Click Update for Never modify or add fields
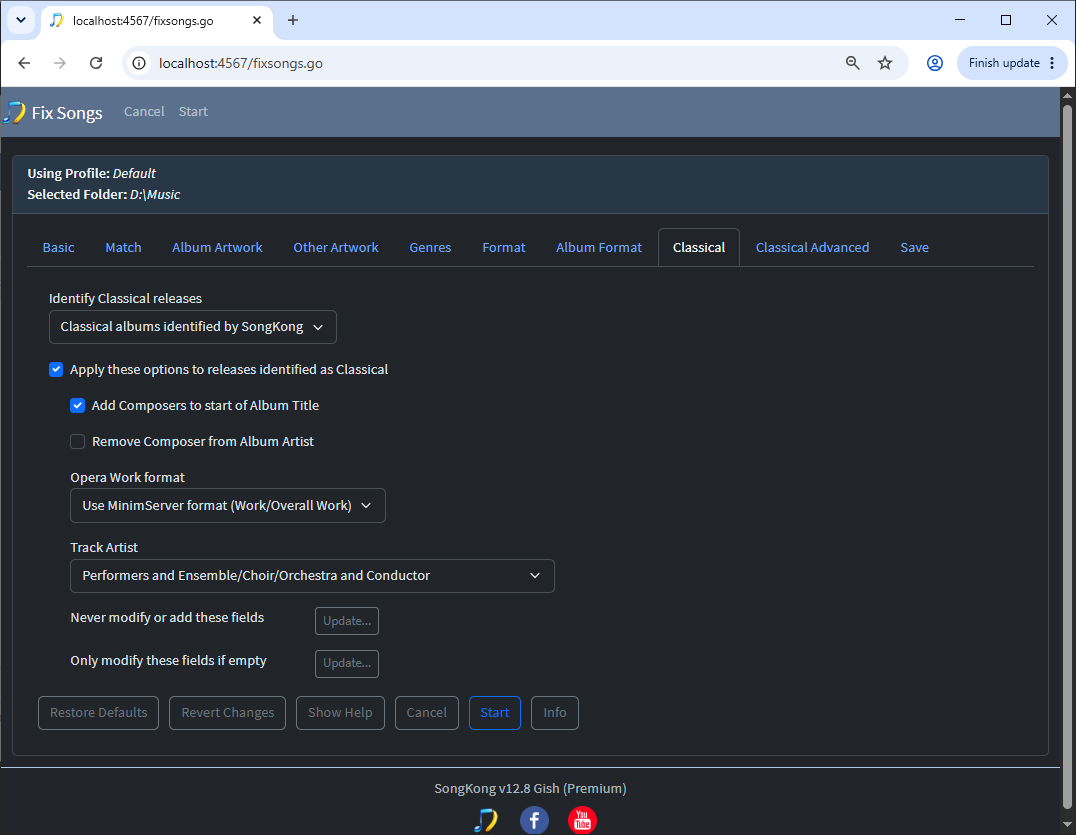This screenshot has height=835, width=1076. click(347, 621)
